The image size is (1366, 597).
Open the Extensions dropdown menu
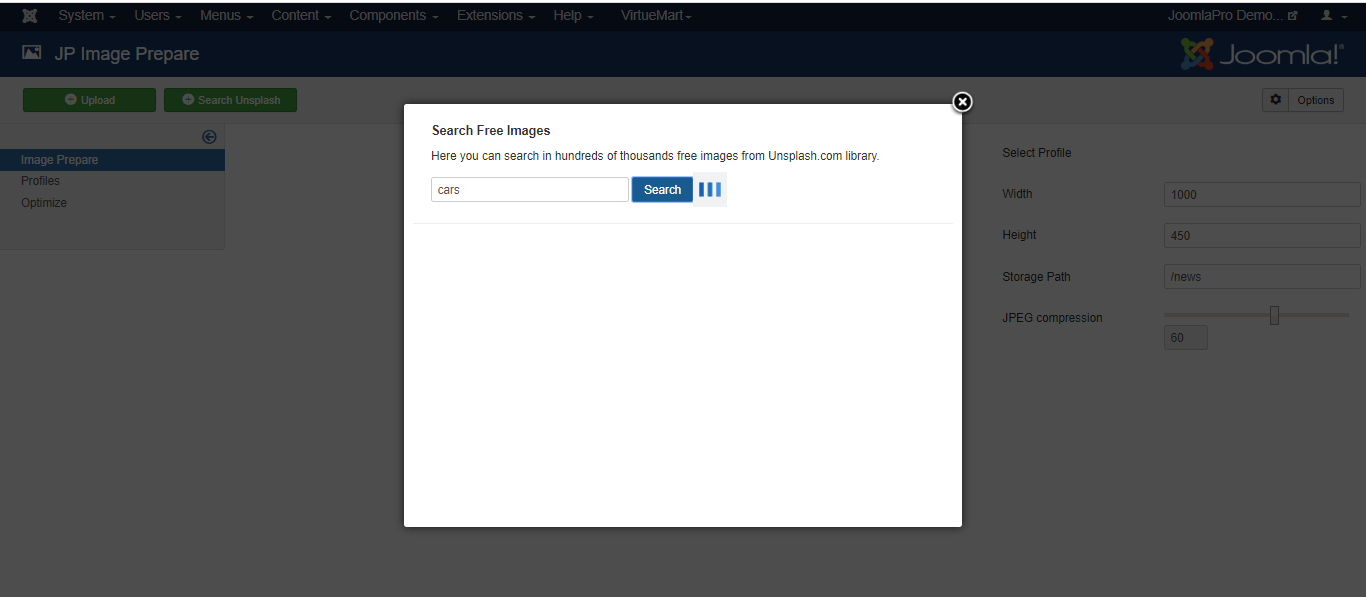tap(496, 16)
